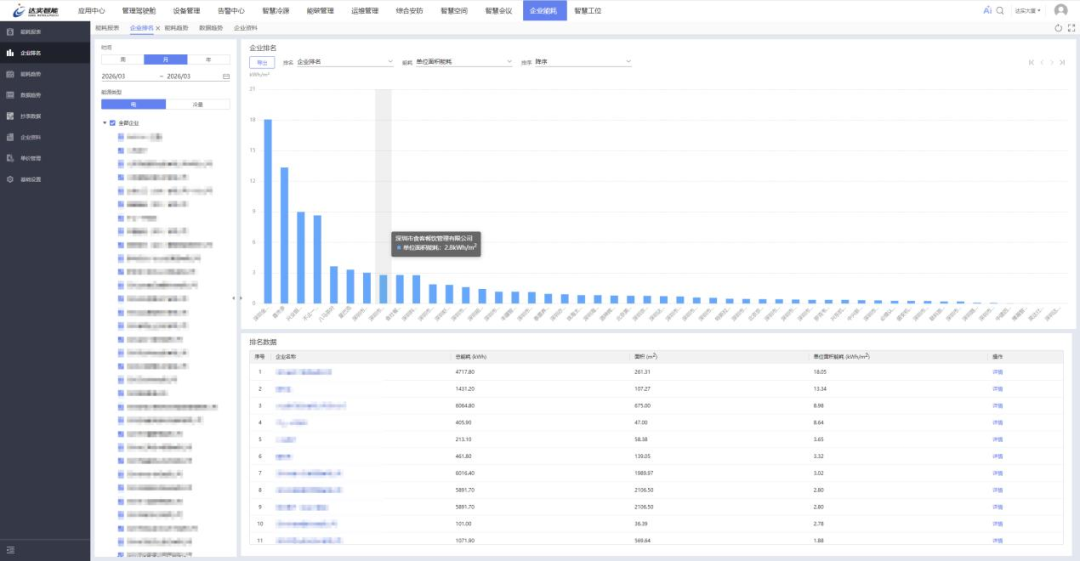Click the refresh icon below the avatar
This screenshot has height=561, width=1080.
coord(1058,28)
